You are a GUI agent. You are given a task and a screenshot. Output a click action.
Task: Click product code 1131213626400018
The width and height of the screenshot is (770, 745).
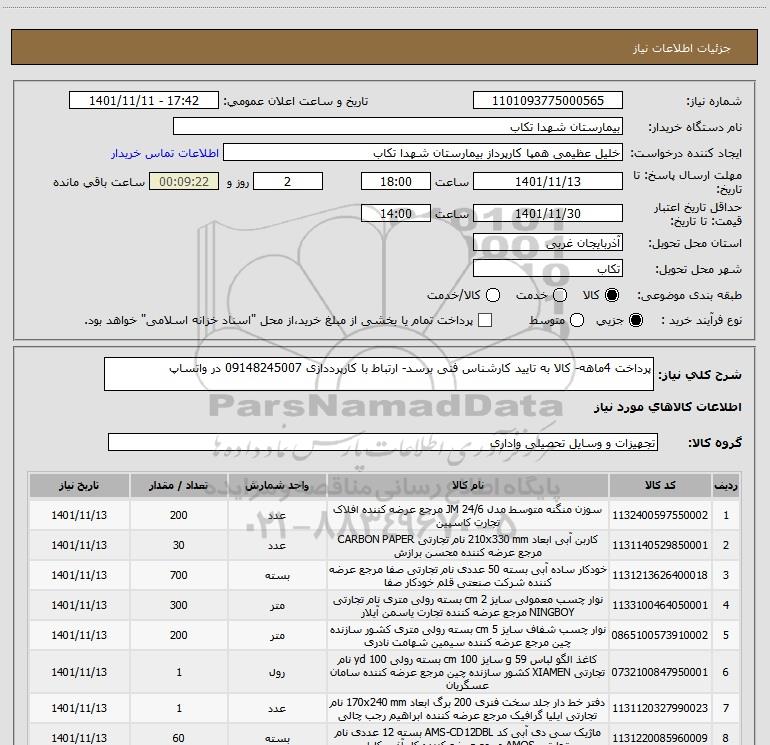tap(660, 575)
